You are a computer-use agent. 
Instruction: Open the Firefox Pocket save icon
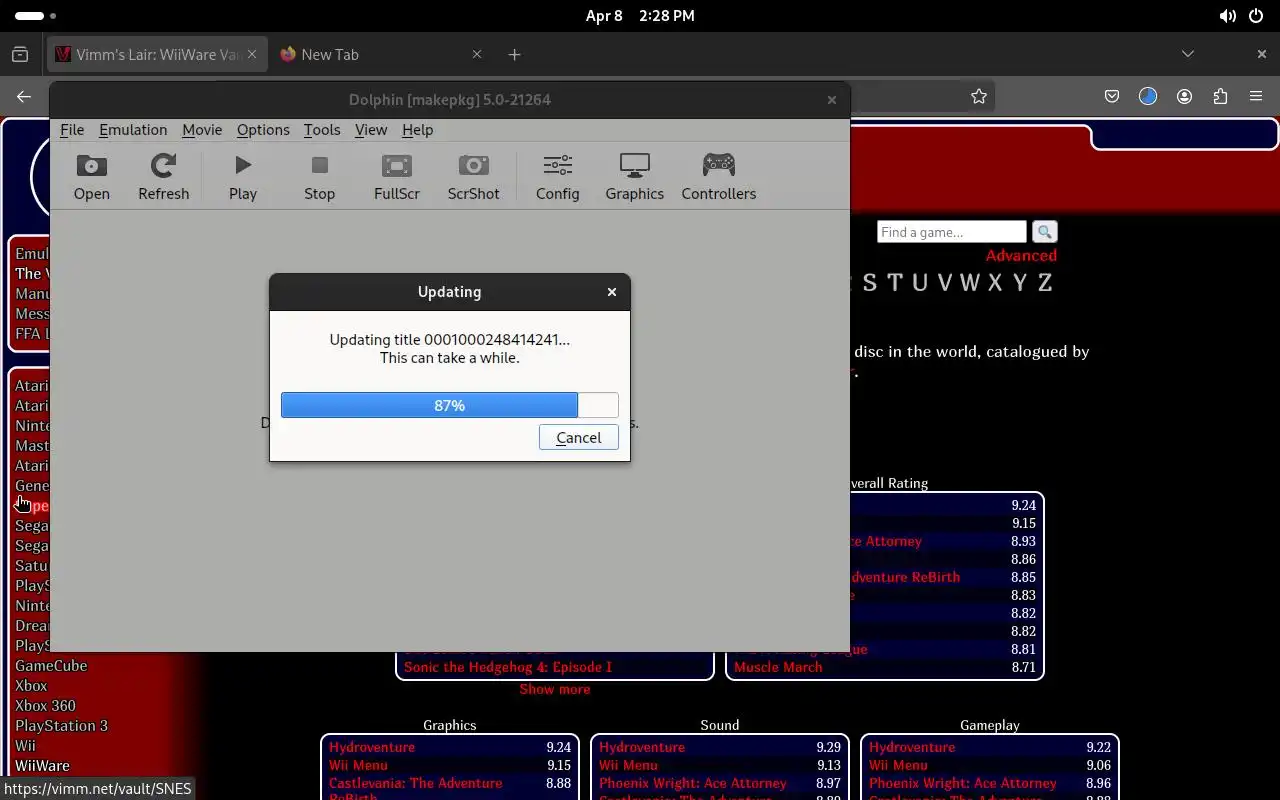(x=1112, y=97)
